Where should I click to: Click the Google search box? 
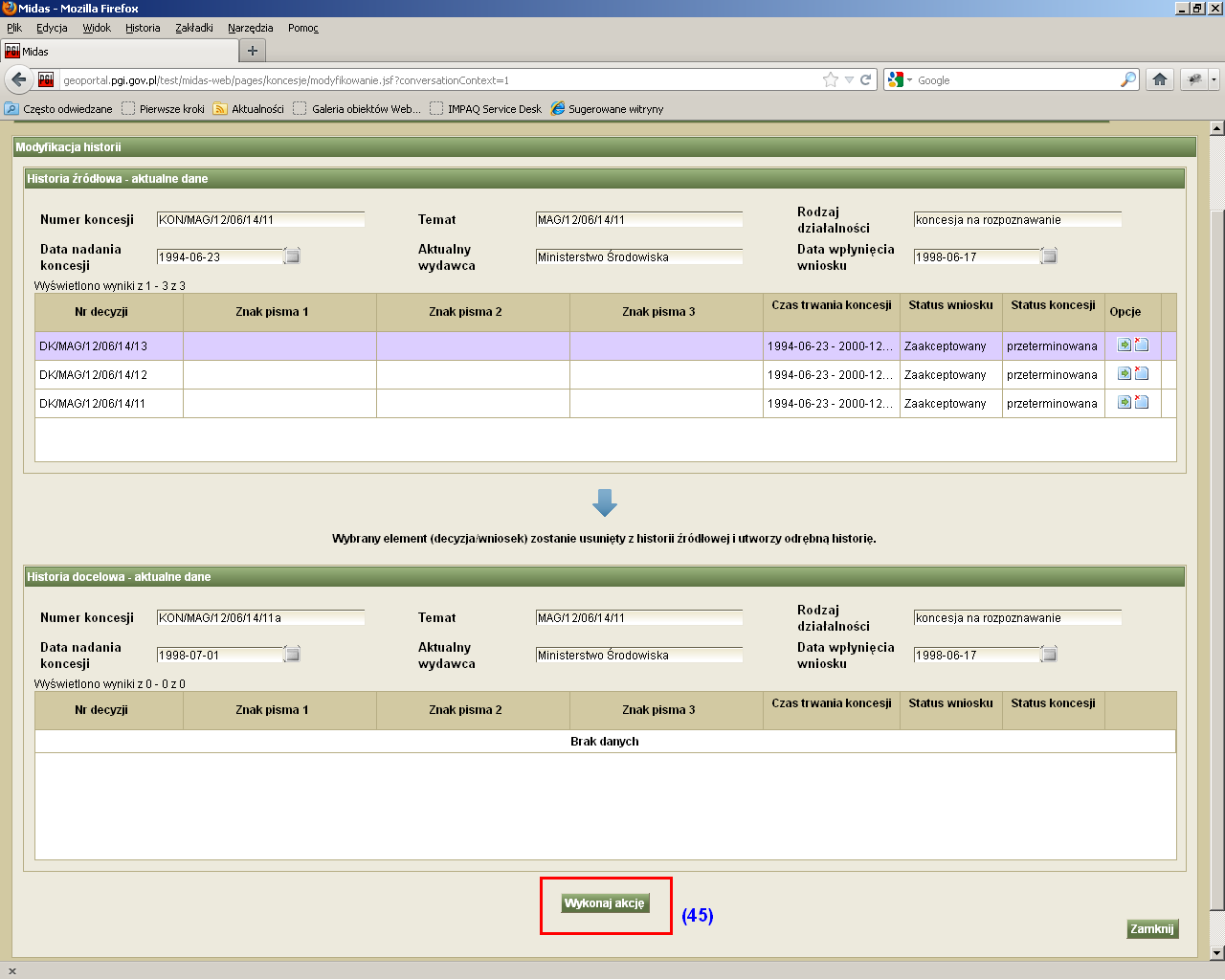click(1016, 80)
